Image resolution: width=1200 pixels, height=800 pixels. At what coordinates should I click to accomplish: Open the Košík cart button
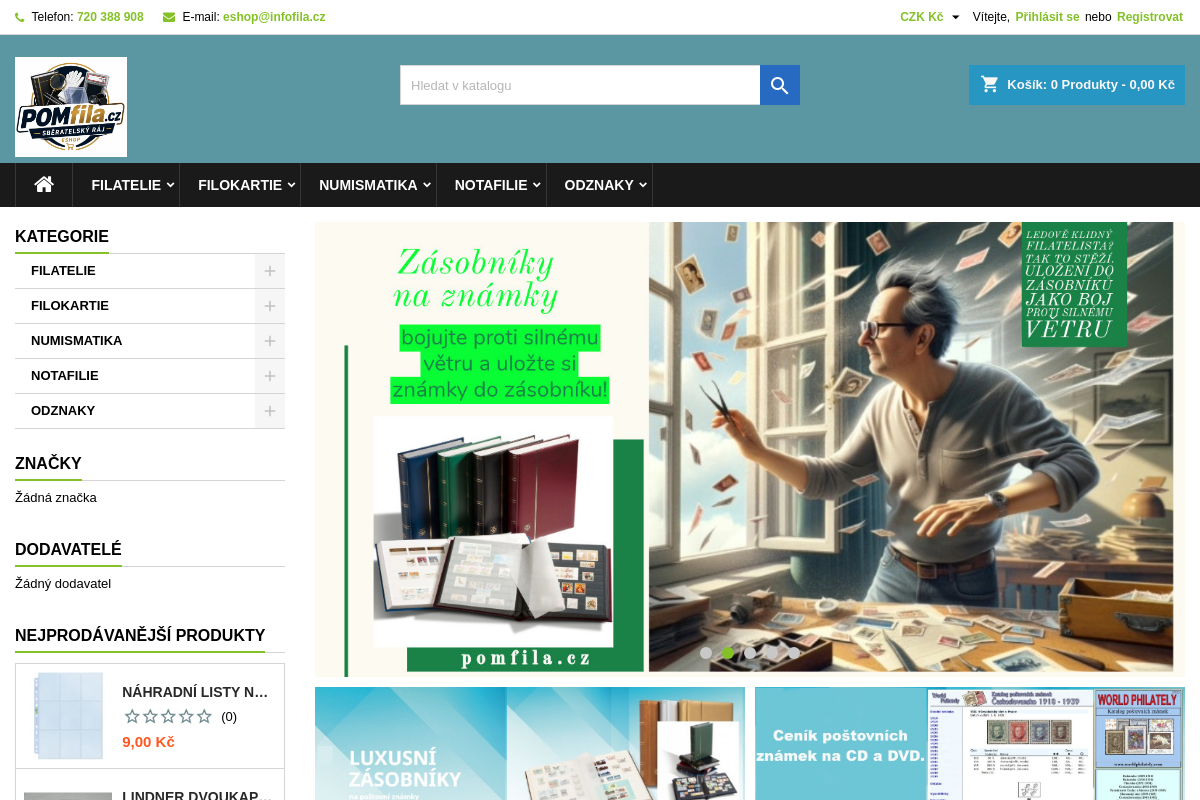(1077, 85)
